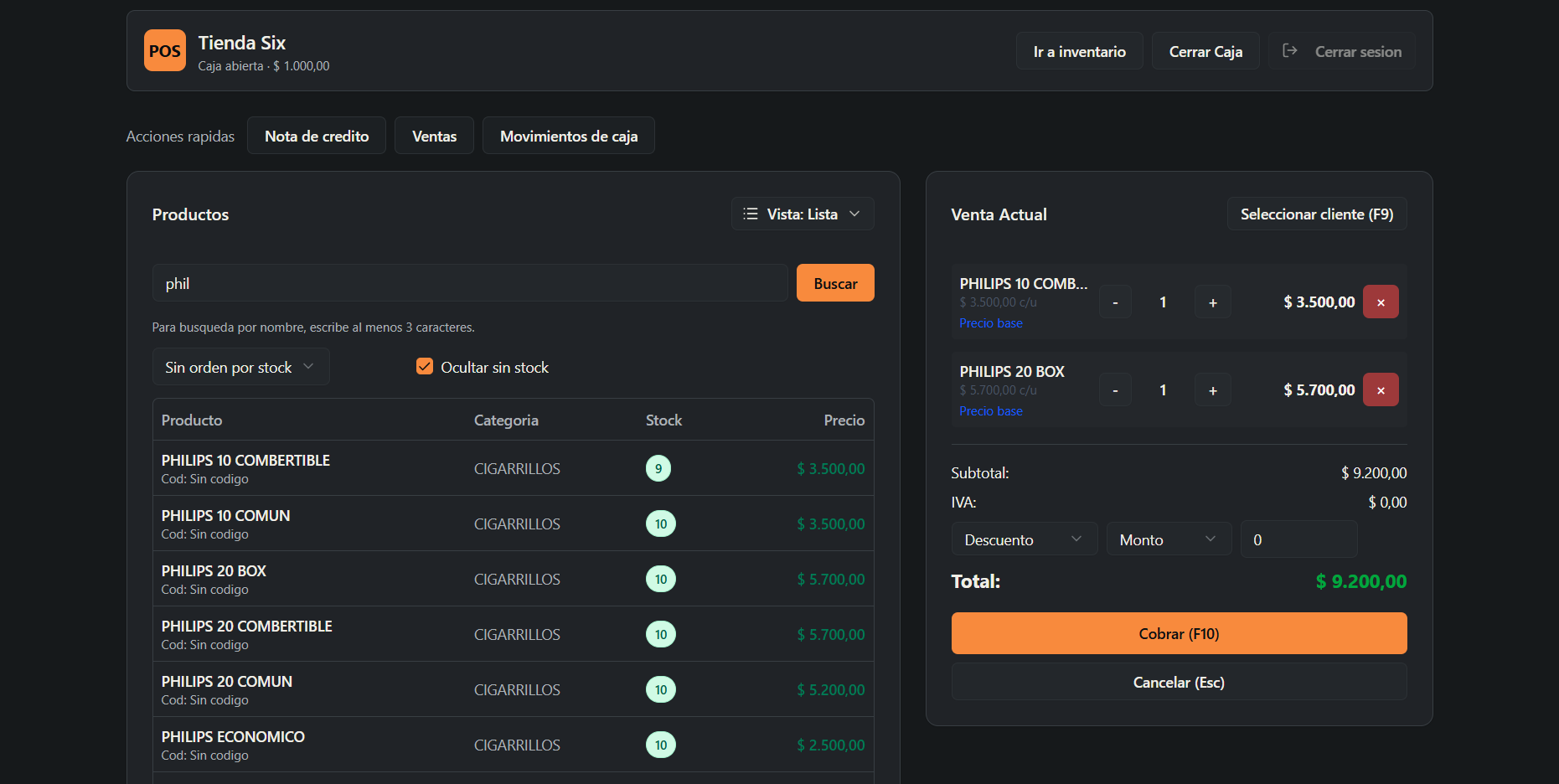
Task: Decrease quantity of PHILIPS 20 BOX item
Action: click(1115, 389)
